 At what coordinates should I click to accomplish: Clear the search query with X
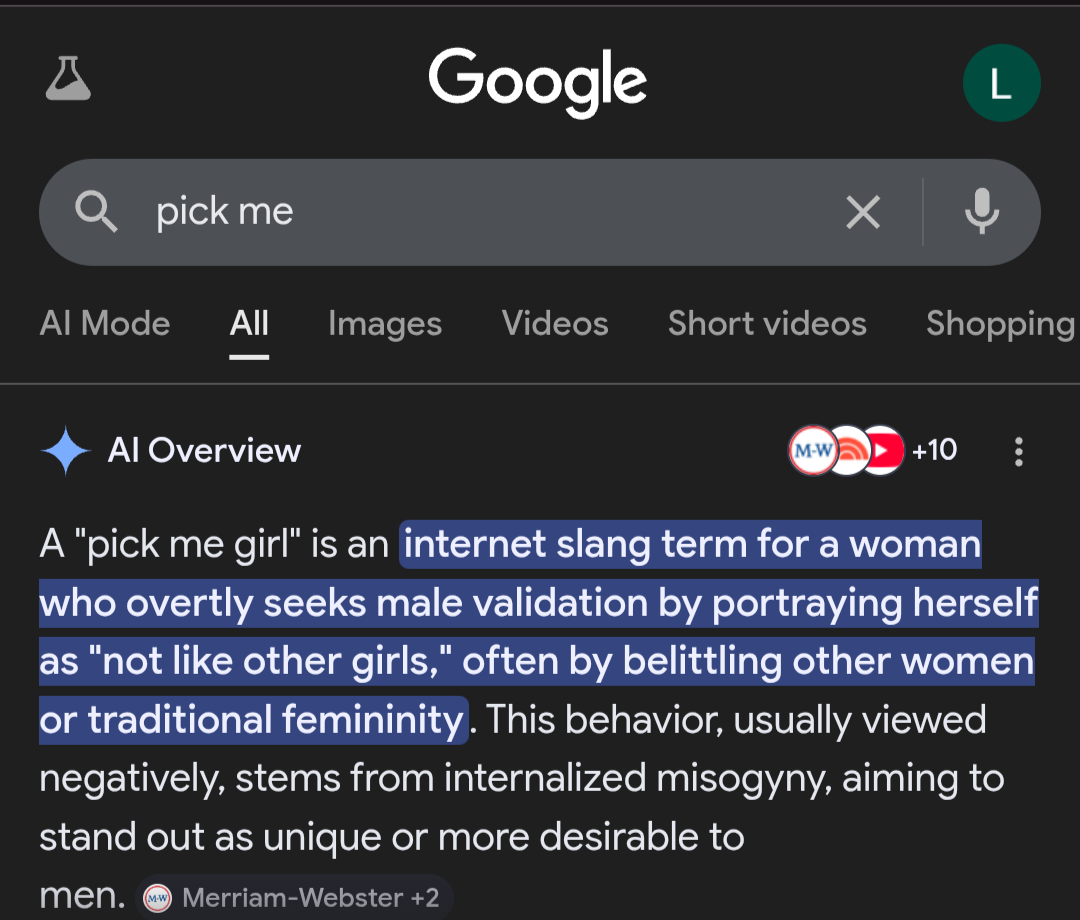coord(863,212)
